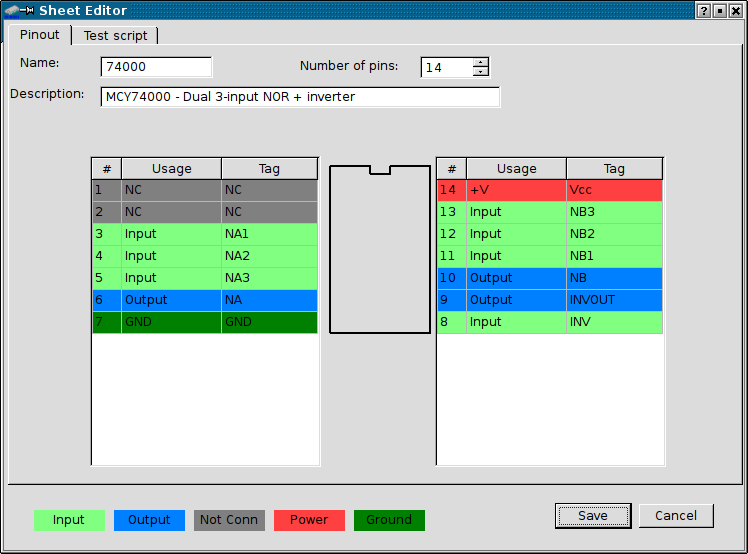Switch to the Test script tab
748x554 pixels.
(115, 35)
